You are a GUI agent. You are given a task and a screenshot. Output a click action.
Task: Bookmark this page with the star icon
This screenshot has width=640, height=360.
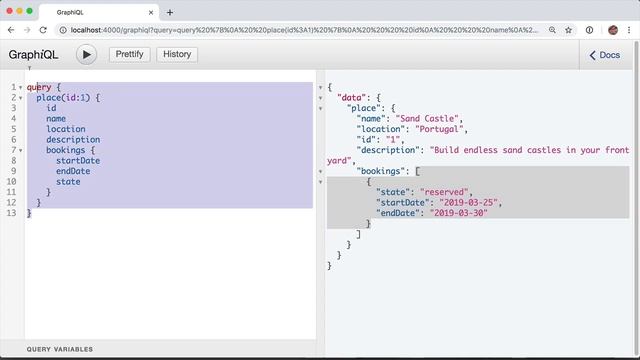568,30
